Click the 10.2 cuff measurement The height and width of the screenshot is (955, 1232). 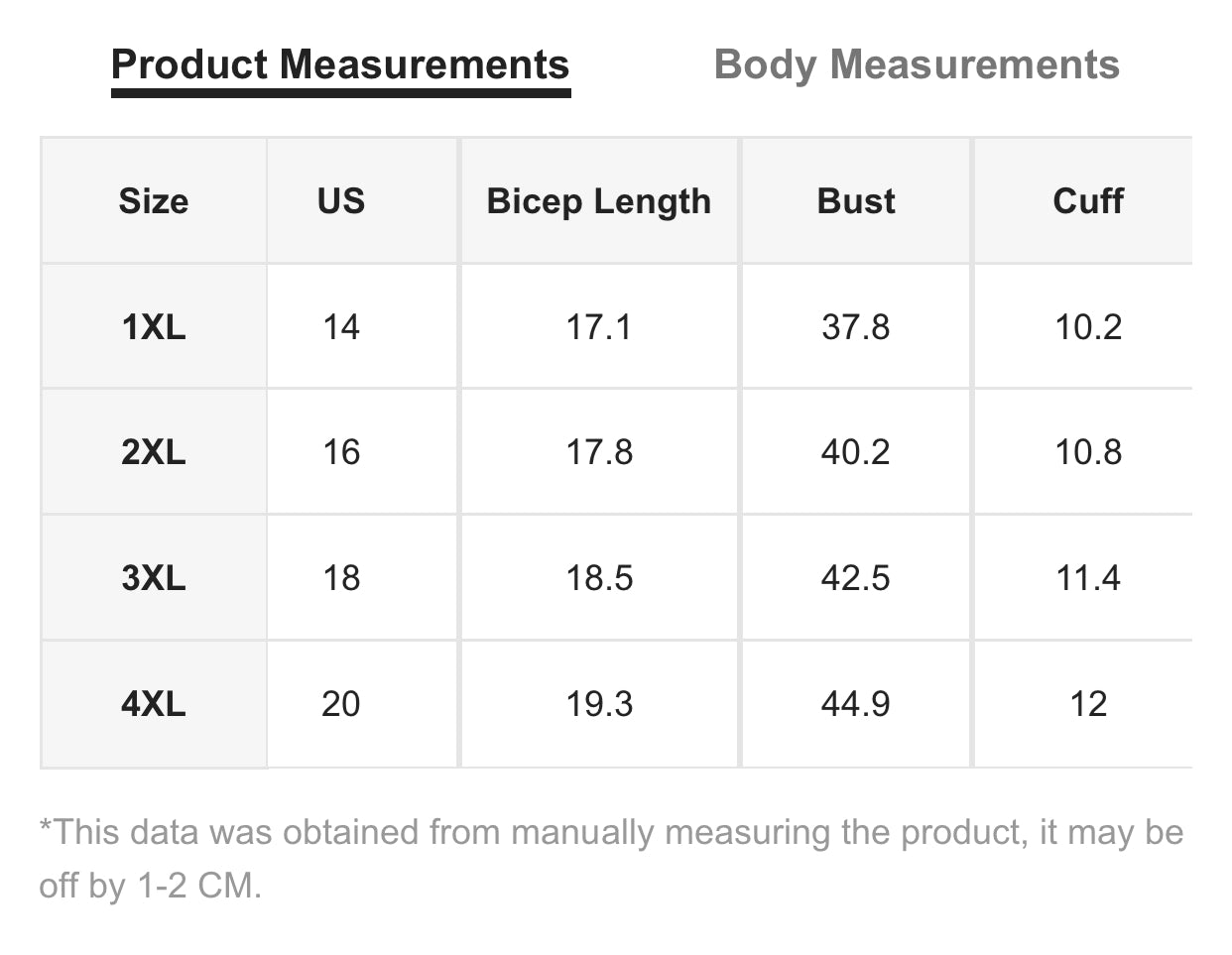(1087, 327)
